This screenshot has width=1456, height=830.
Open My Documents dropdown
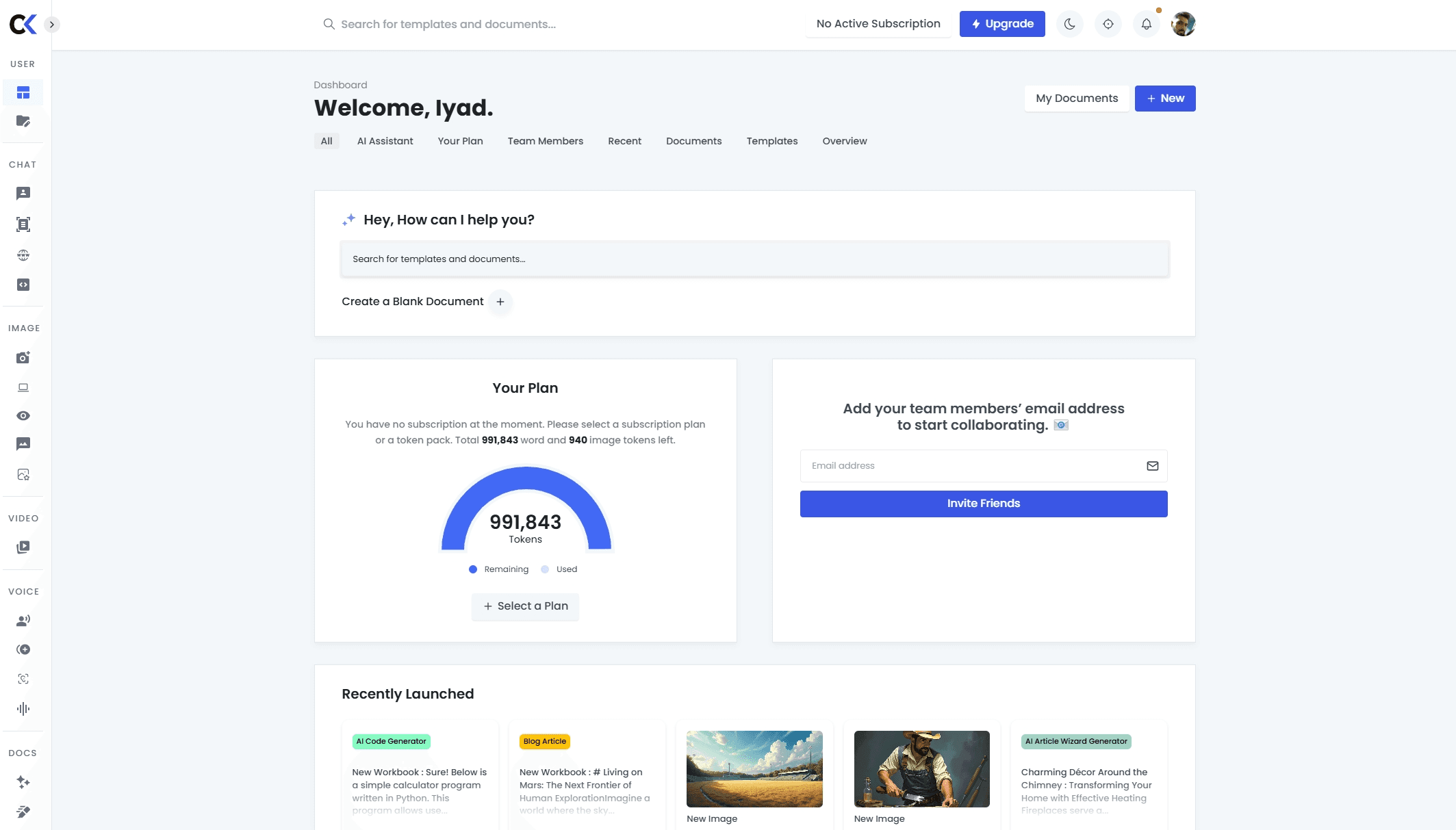coord(1076,98)
